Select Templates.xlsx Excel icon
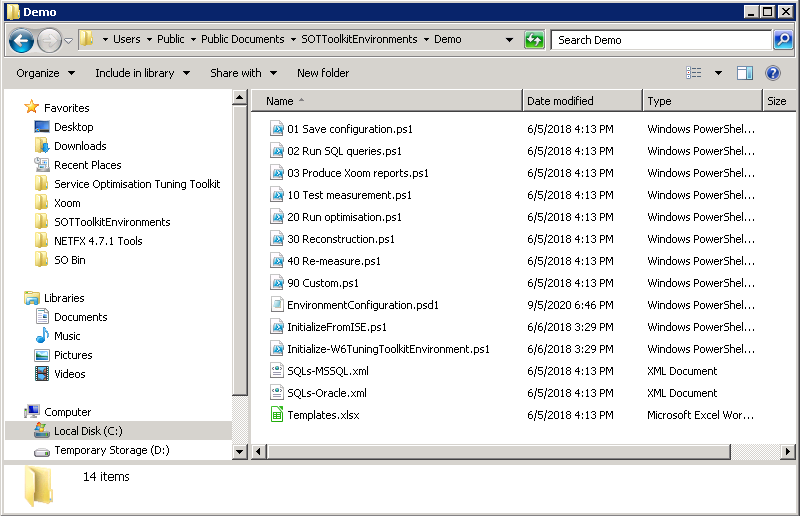 point(277,414)
